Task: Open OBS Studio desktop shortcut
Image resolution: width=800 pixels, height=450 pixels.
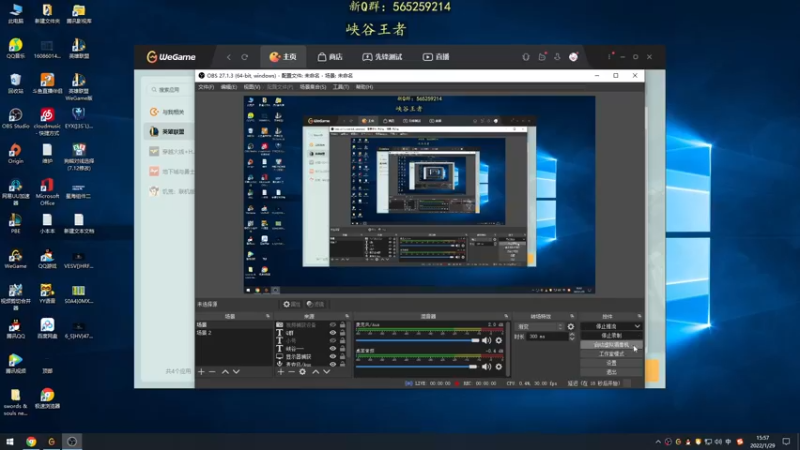Action: (x=15, y=119)
